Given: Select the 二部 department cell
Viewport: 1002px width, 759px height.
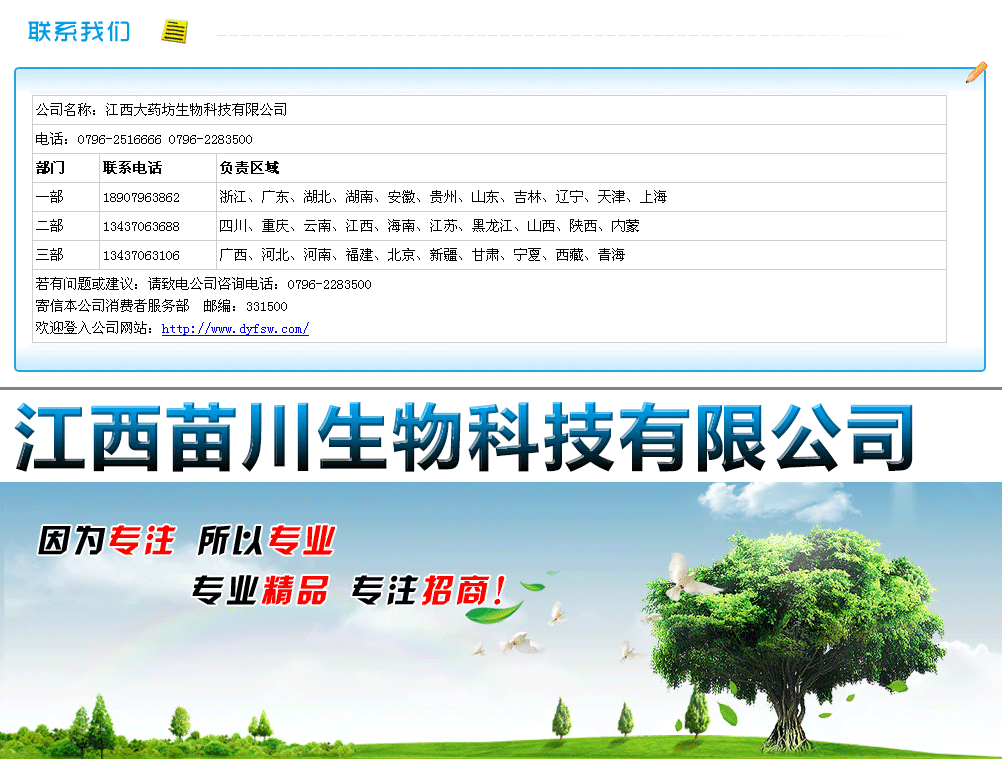Looking at the screenshot, I should pyautogui.click(x=66, y=226).
